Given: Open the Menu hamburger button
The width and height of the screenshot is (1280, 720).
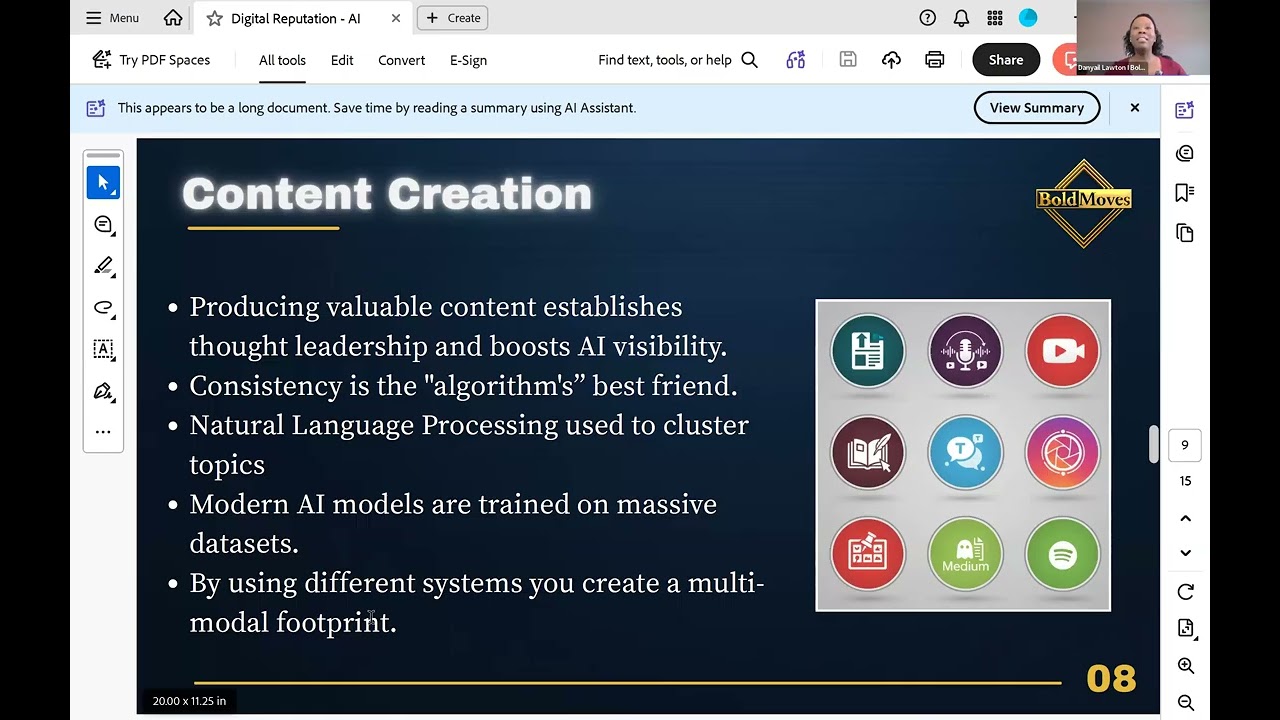Looking at the screenshot, I should 112,18.
